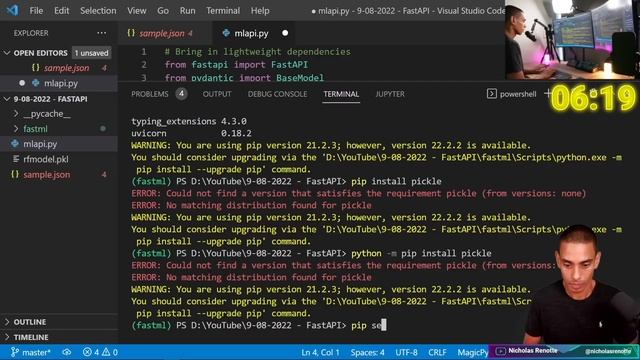Click the VS Code logo icon

pos(12,10)
